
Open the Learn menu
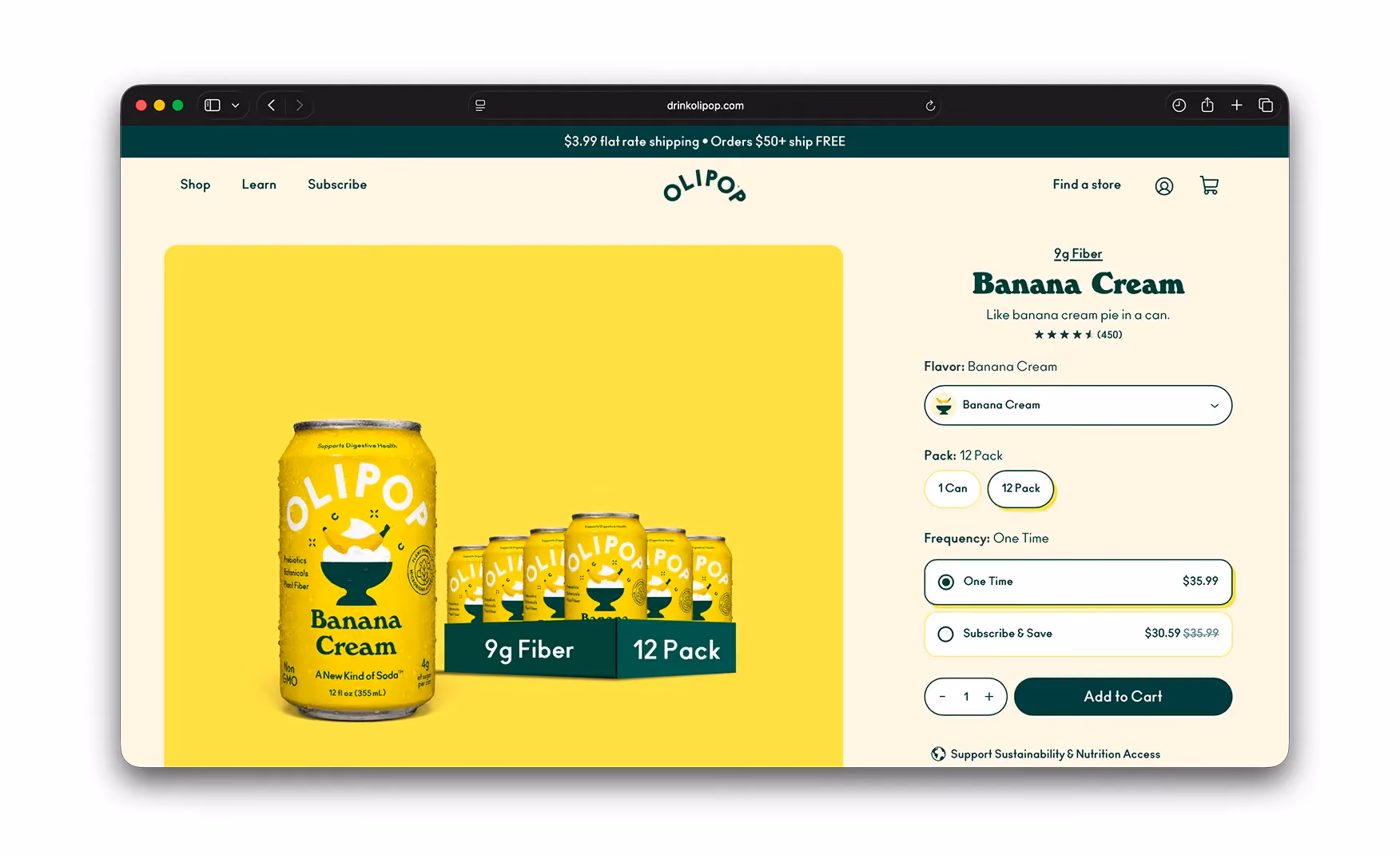259,185
